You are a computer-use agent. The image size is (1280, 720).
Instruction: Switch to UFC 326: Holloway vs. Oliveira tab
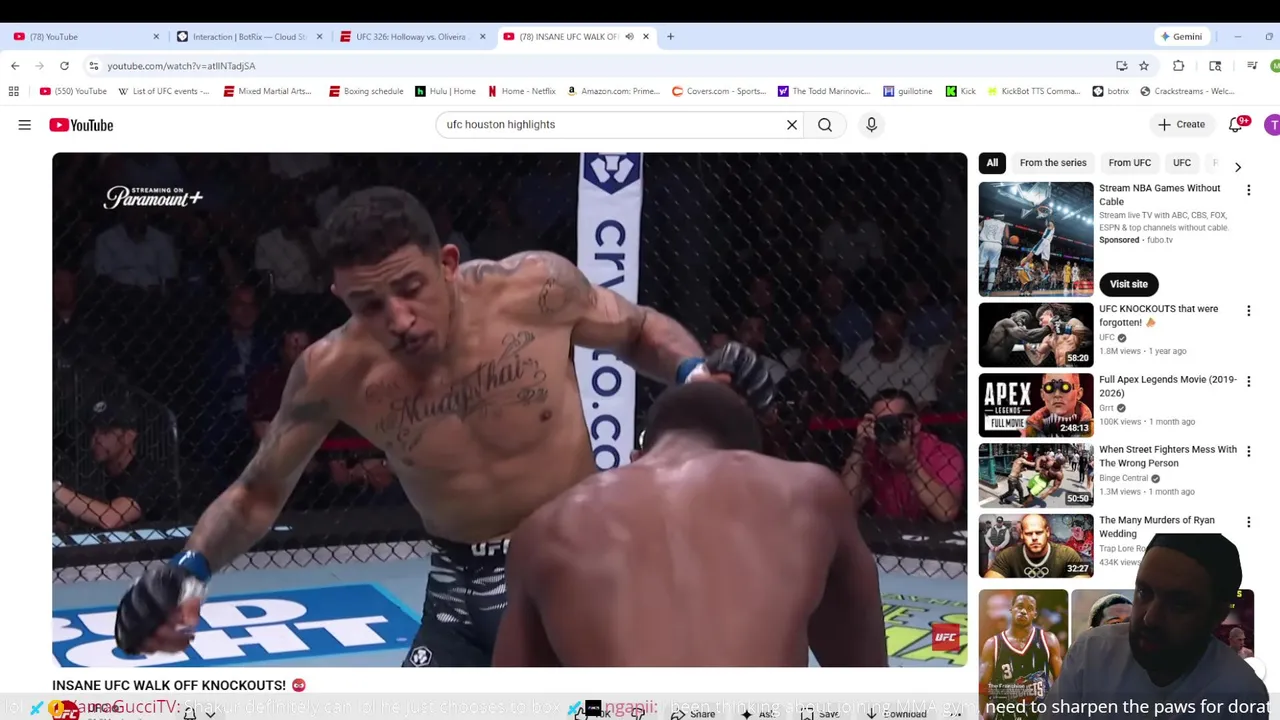(413, 37)
